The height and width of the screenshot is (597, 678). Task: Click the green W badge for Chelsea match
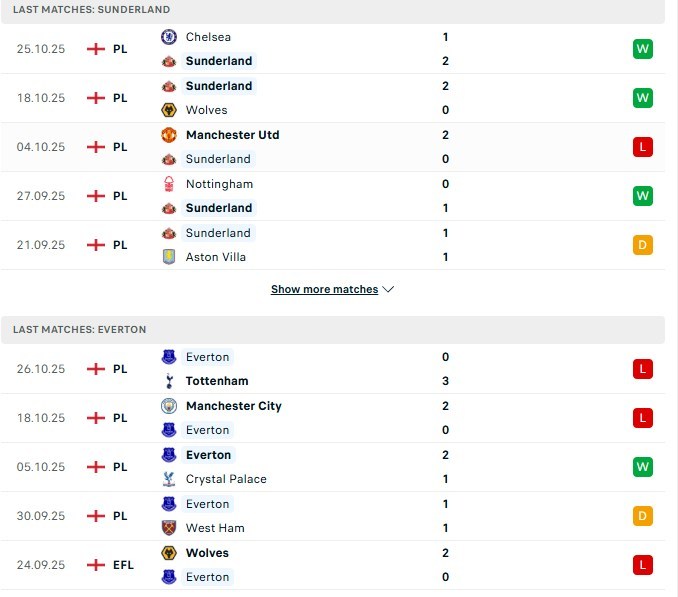[642, 49]
